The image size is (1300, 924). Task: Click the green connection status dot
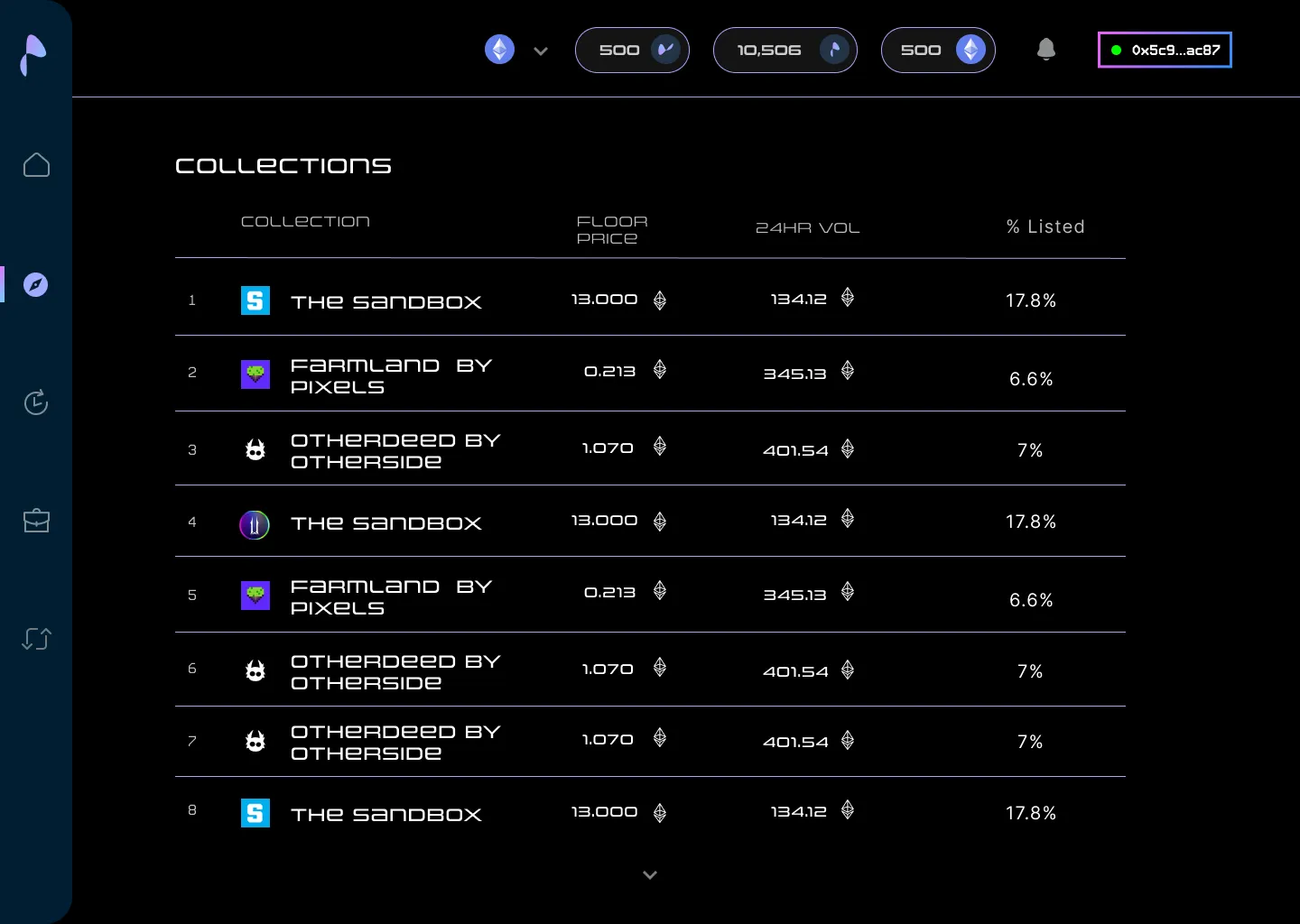point(1116,51)
